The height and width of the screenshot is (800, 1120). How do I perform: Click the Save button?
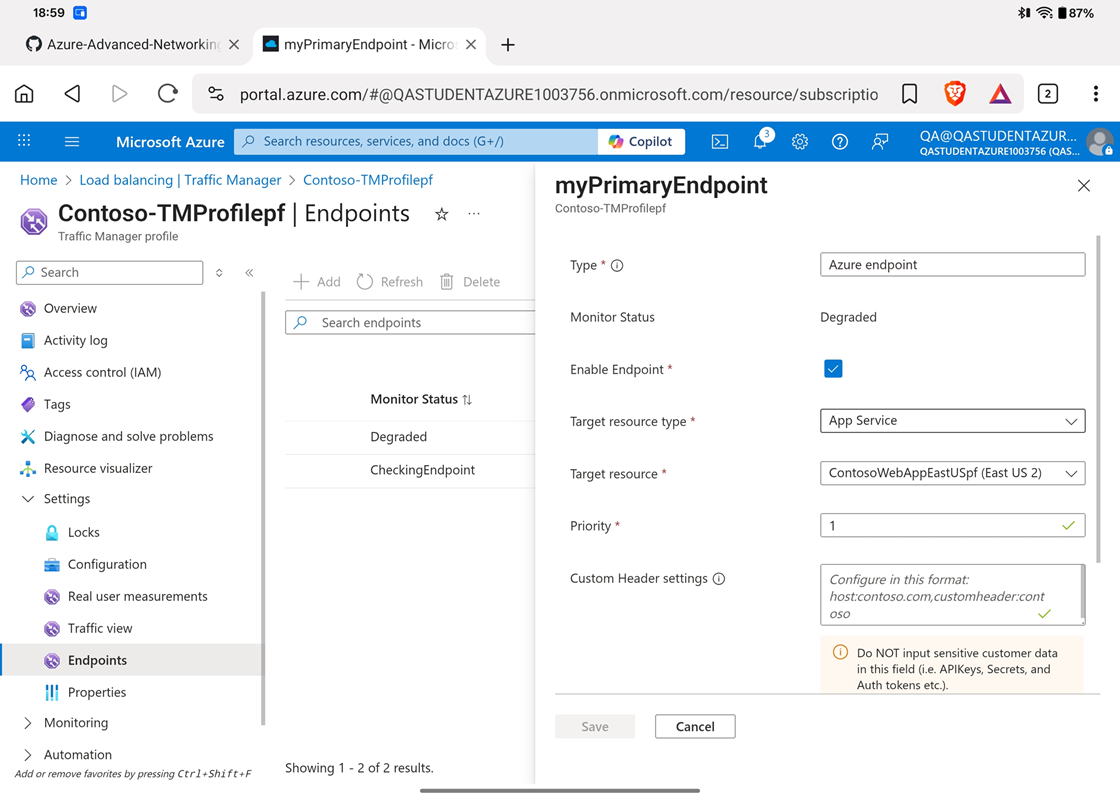tap(594, 726)
